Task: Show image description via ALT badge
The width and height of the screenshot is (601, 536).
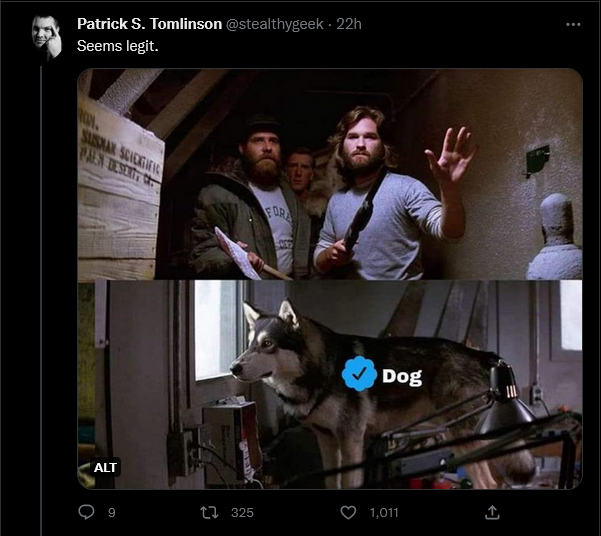Action: point(105,467)
